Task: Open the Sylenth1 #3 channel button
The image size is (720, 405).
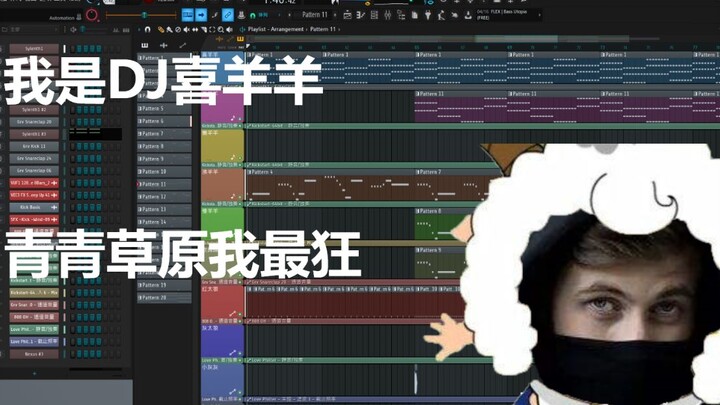Action: coord(34,134)
